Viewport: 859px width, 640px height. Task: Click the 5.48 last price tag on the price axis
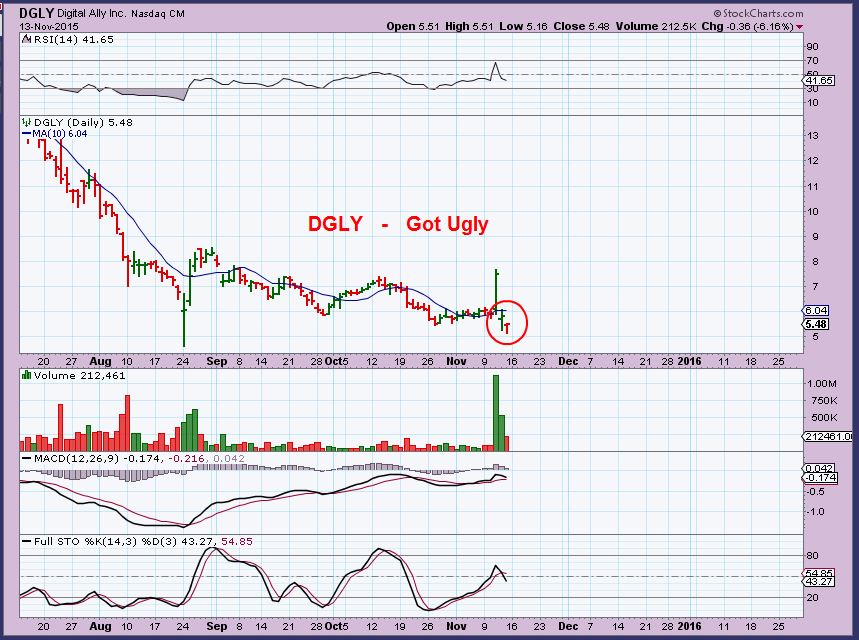point(815,324)
